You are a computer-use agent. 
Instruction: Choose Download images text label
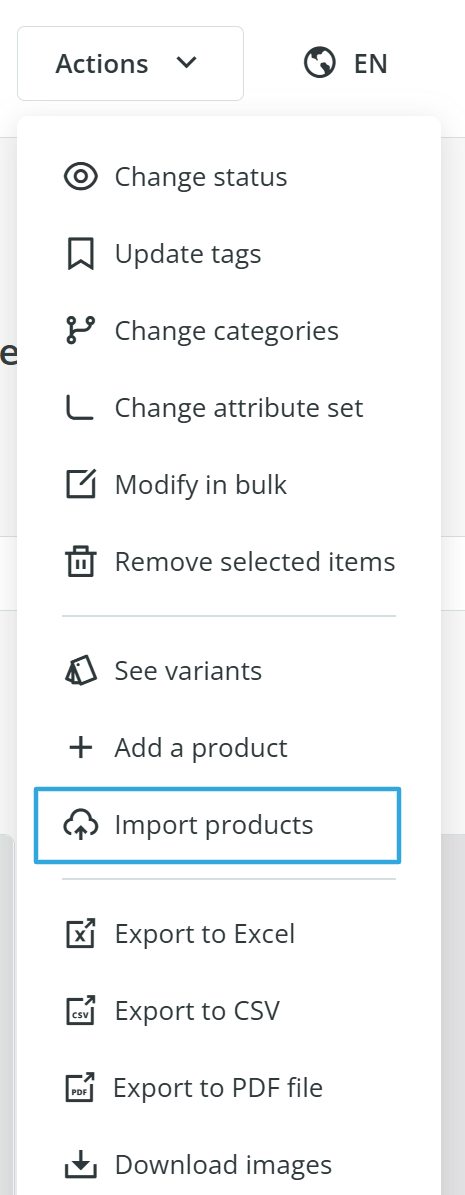[x=223, y=1165]
